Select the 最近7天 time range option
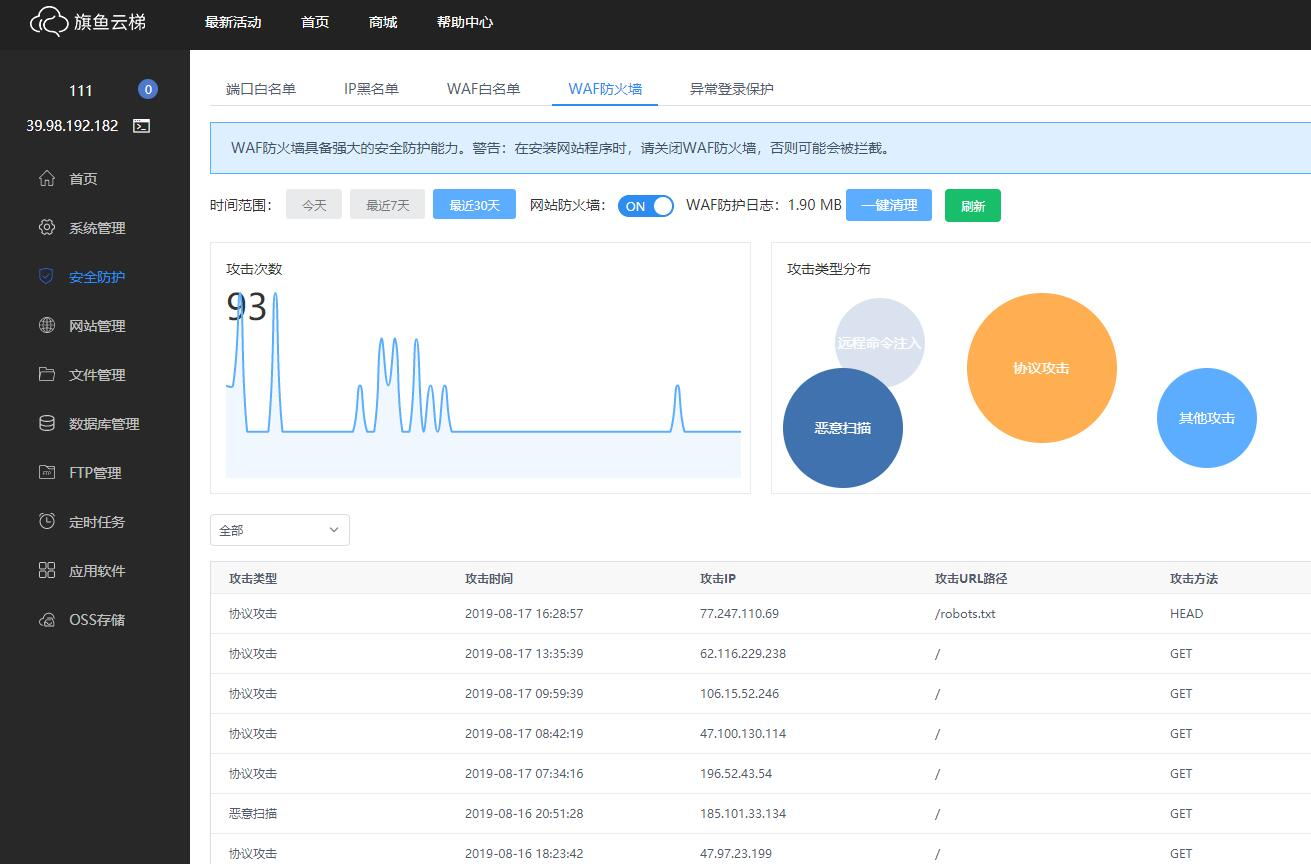The image size is (1311, 864). [x=388, y=205]
